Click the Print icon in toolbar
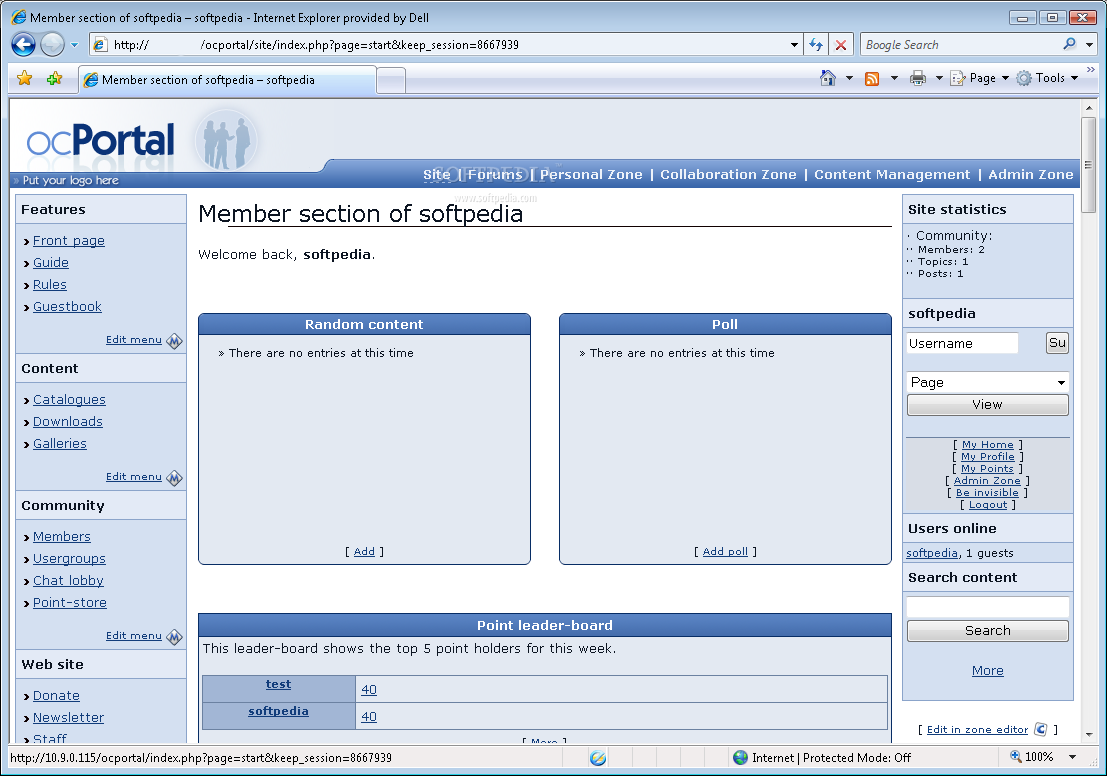Image resolution: width=1107 pixels, height=776 pixels. coord(917,78)
